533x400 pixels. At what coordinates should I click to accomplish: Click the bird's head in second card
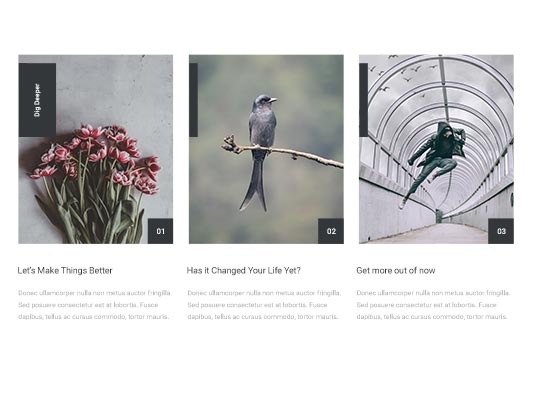click(265, 100)
